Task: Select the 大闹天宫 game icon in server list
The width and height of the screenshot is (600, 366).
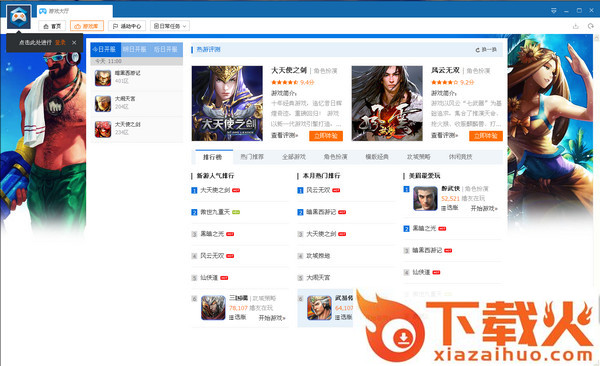Action: pos(103,104)
